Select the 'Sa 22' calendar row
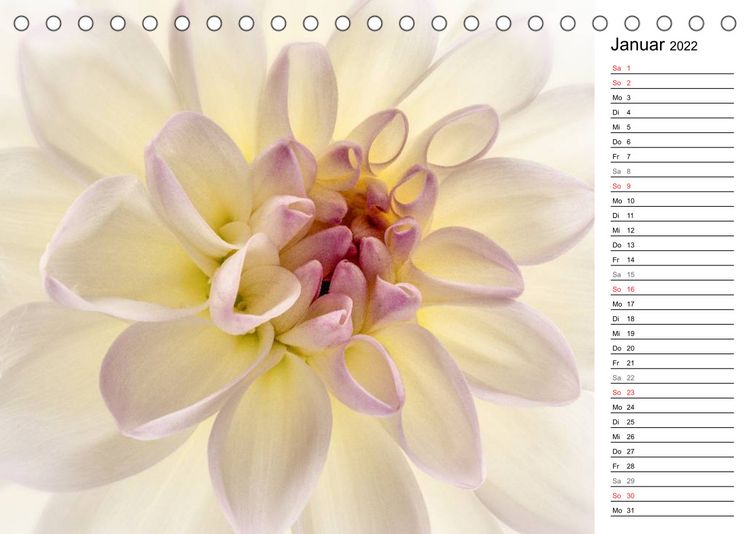This screenshot has height=534, width=750. pos(672,378)
